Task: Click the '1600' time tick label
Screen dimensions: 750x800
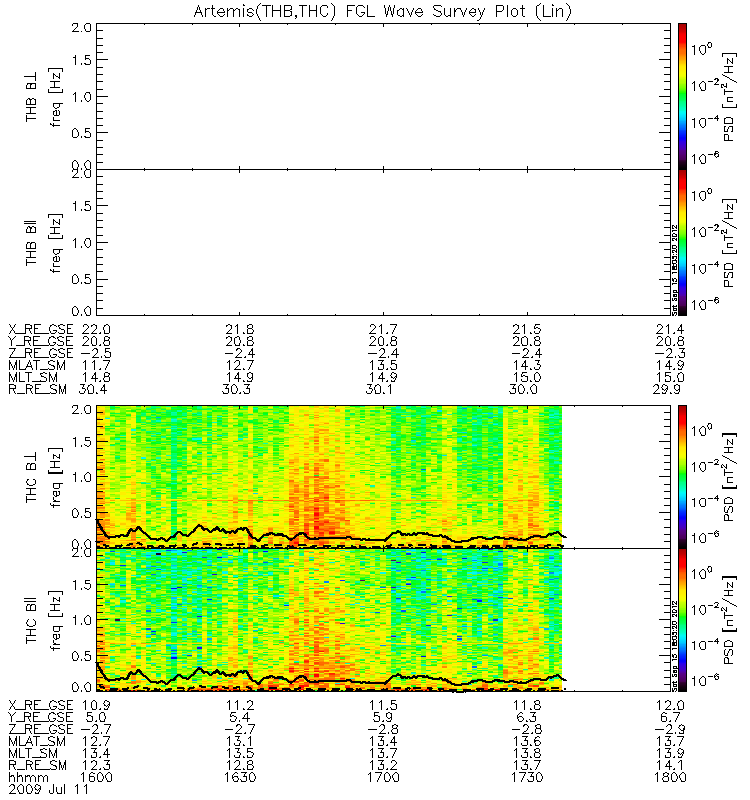Action: pyautogui.click(x=96, y=778)
